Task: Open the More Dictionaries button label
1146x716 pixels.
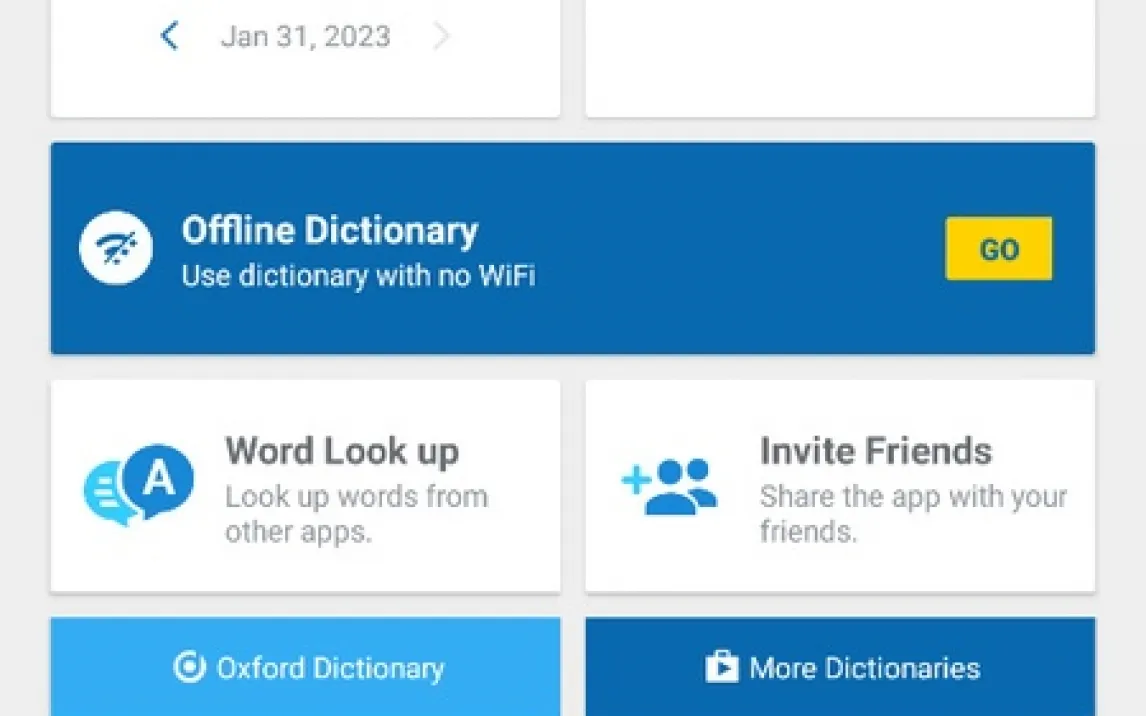Action: pyautogui.click(x=864, y=668)
